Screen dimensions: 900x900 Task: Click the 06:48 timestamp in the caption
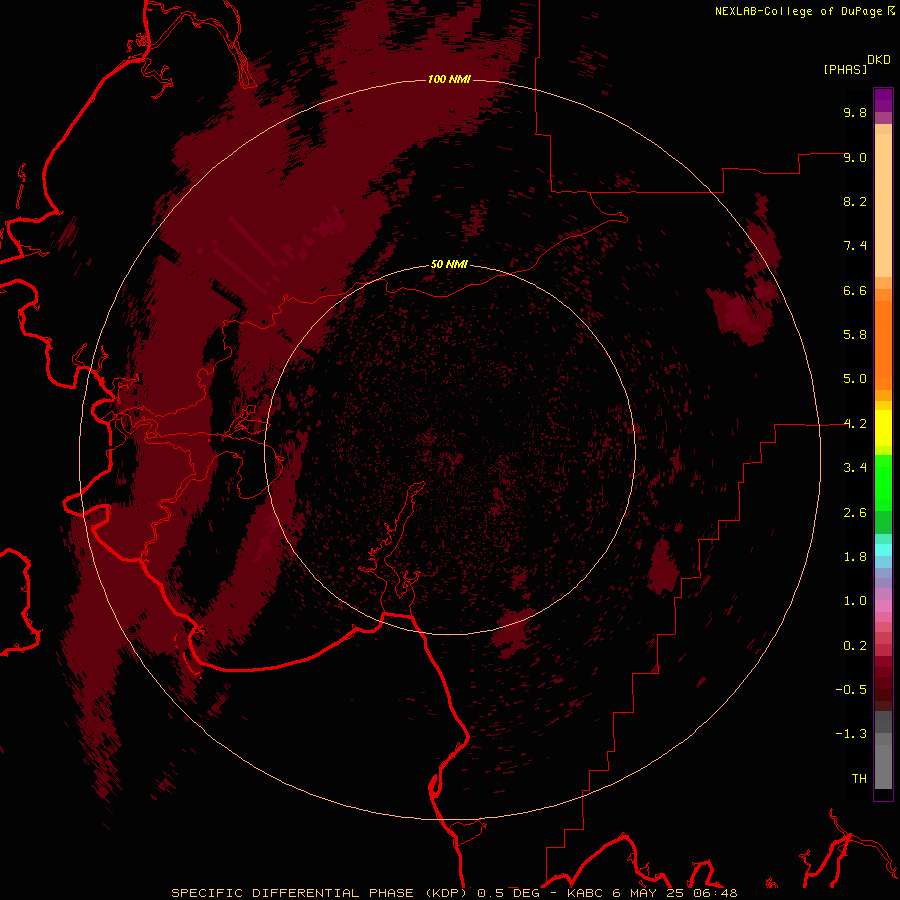pyautogui.click(x=717, y=893)
